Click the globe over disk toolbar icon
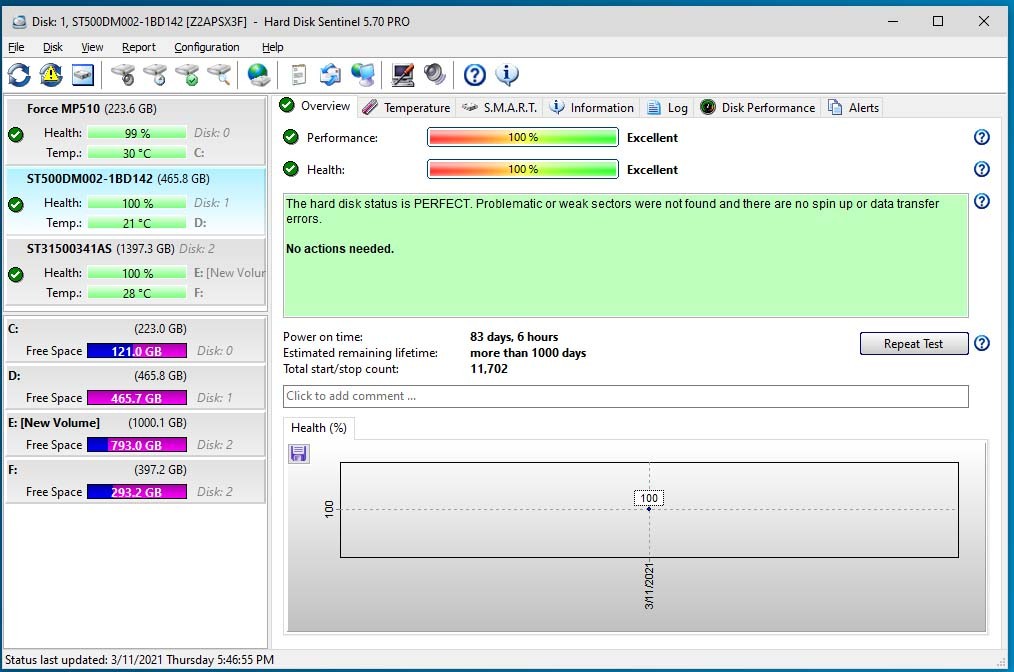1014x672 pixels. coord(259,75)
